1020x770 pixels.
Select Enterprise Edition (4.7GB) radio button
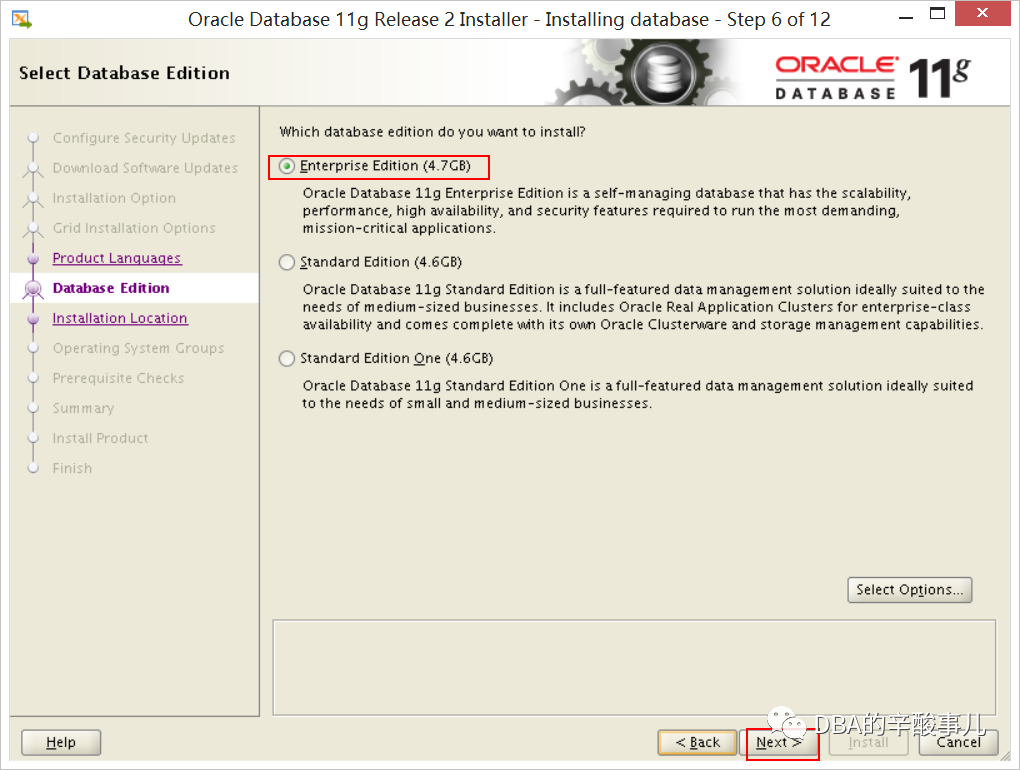tap(287, 166)
